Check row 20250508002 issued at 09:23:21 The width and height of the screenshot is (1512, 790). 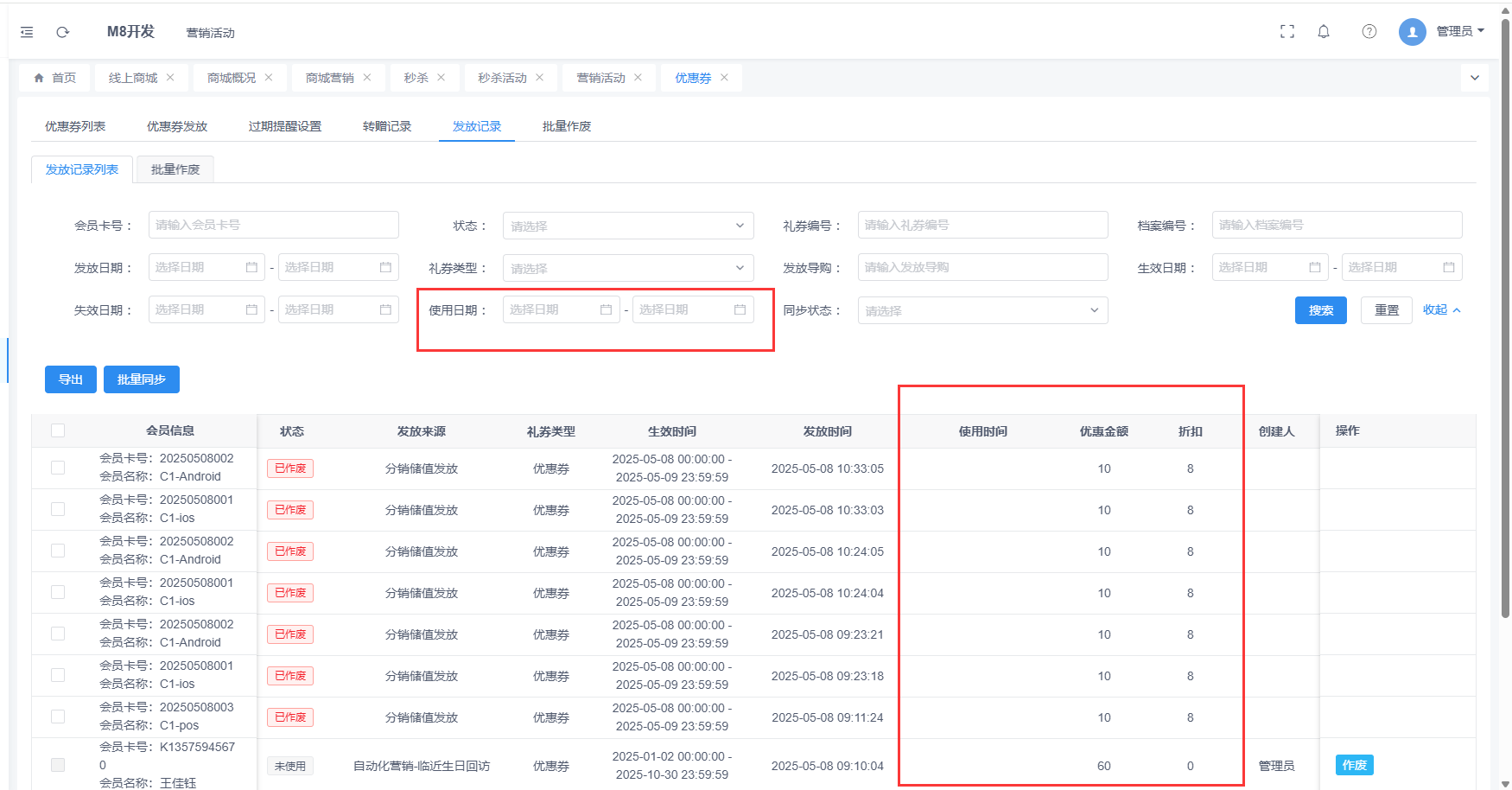click(58, 634)
